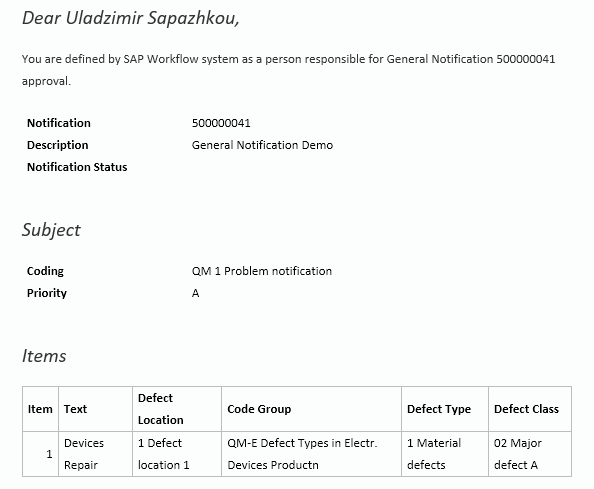Click the "Item" column header
Viewport: 594px width, 489px height.
40,409
